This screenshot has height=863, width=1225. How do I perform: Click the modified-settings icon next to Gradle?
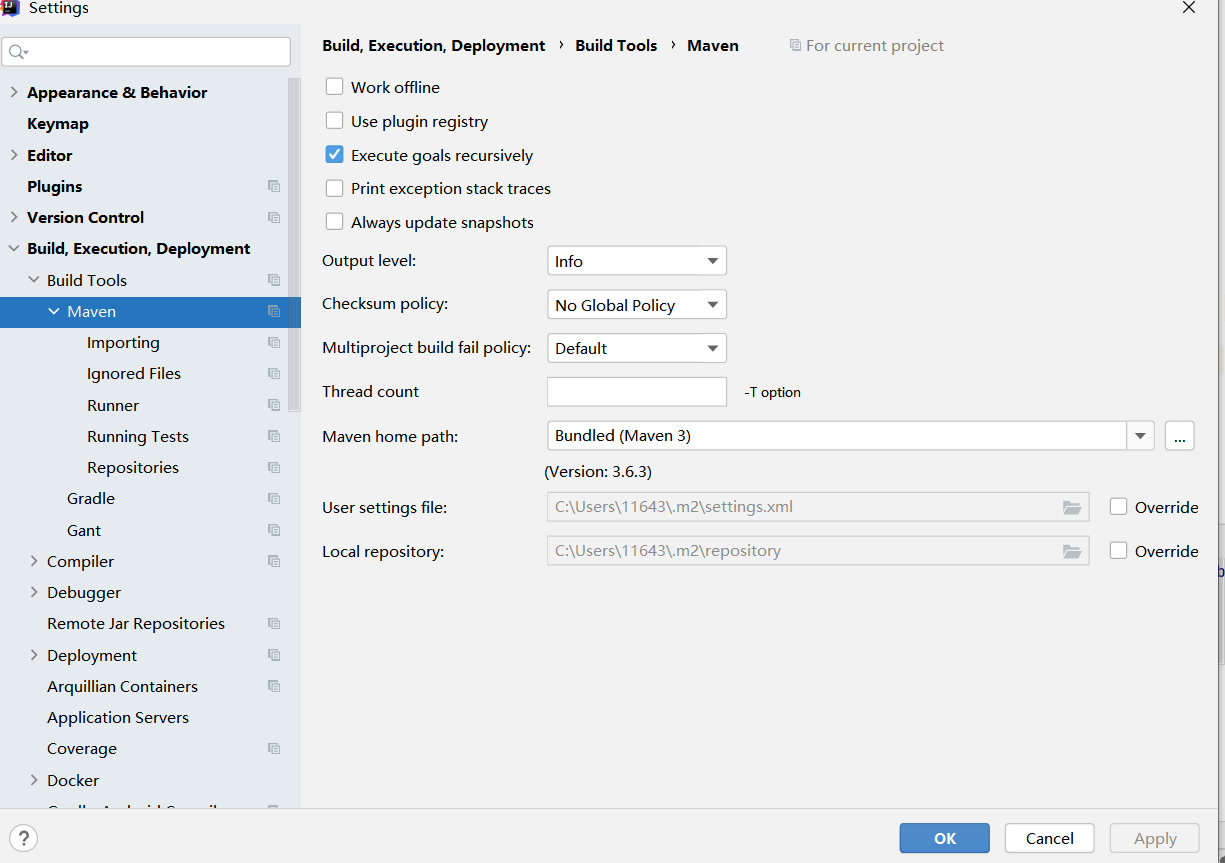(x=274, y=498)
